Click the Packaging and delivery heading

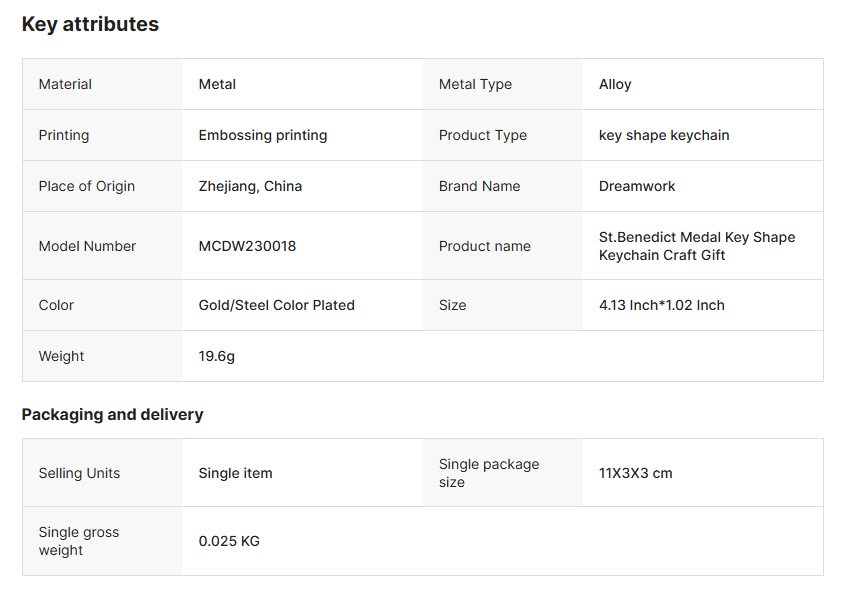pos(112,414)
